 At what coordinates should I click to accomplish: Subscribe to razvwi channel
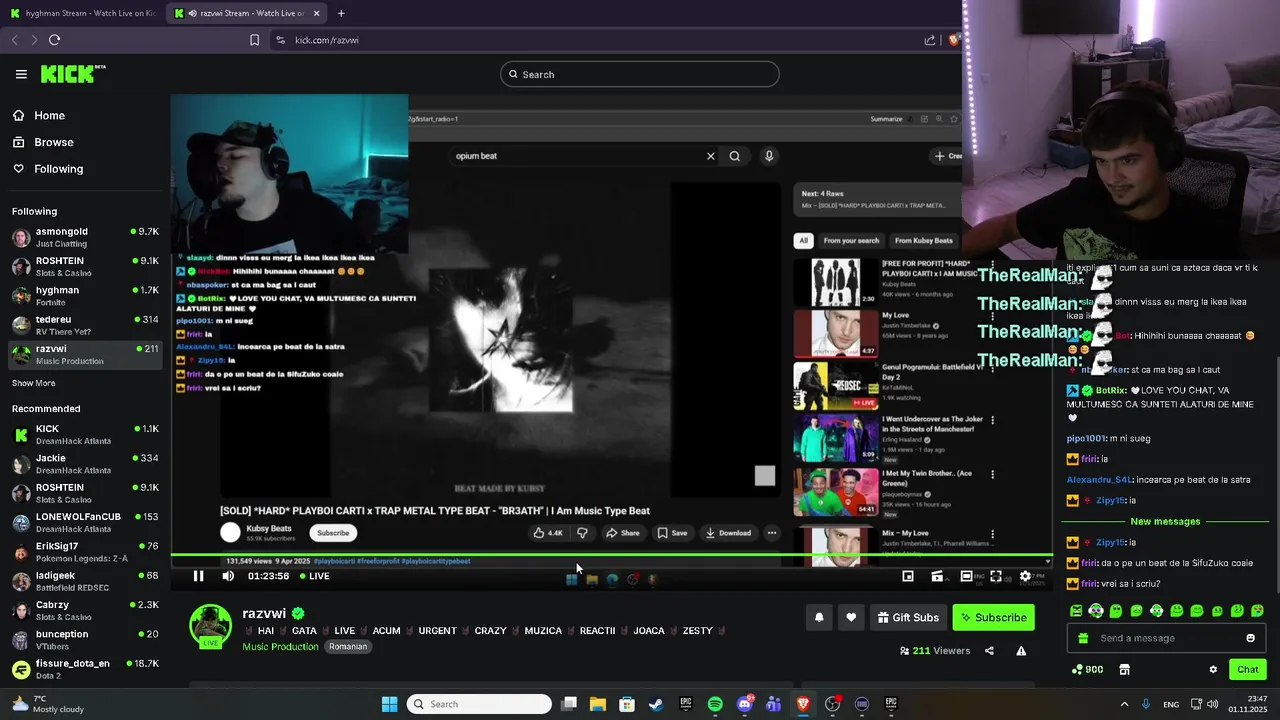click(993, 618)
